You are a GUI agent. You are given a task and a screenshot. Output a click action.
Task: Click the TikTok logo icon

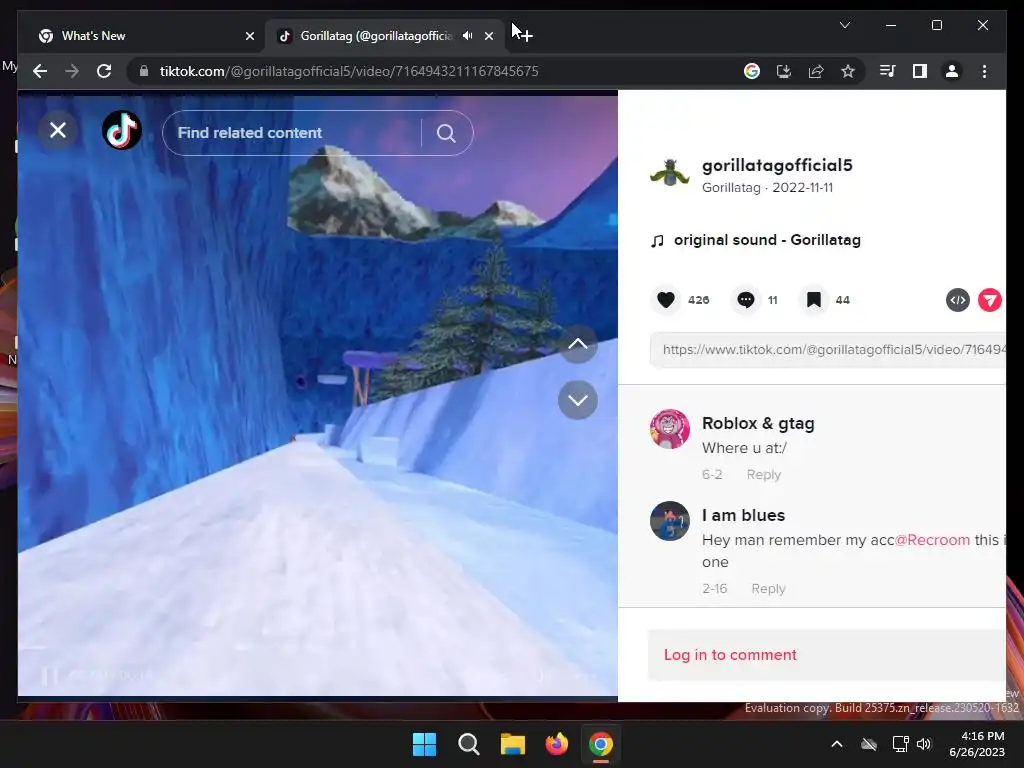tap(121, 131)
